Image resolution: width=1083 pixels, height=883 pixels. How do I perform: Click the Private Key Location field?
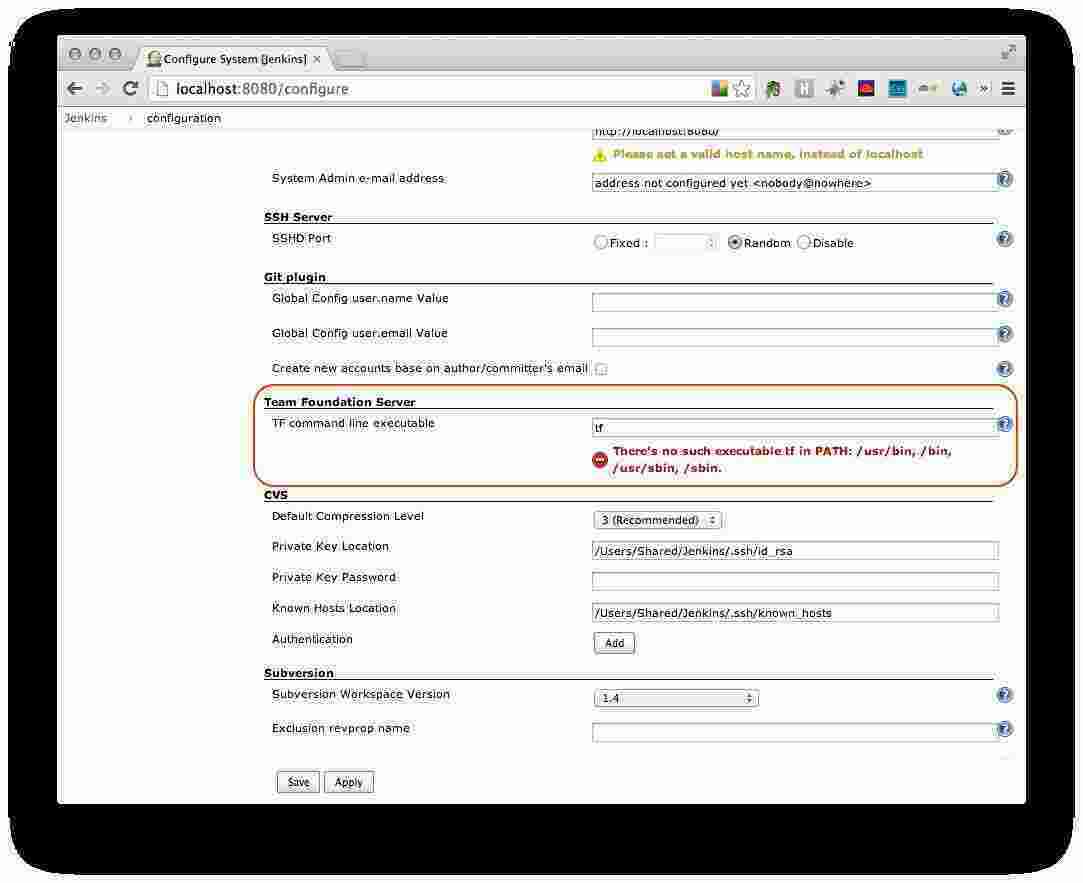click(x=795, y=551)
